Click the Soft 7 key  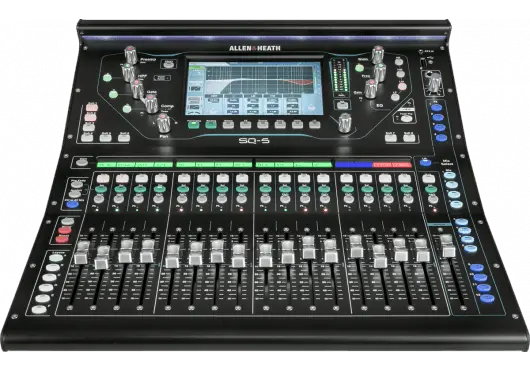[x=391, y=137]
